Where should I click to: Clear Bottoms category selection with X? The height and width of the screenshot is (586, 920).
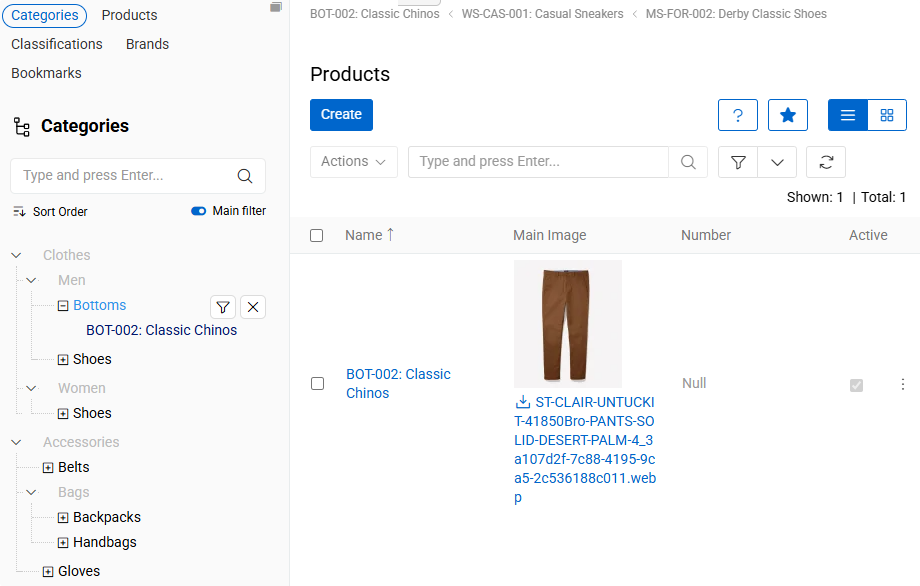[253, 307]
